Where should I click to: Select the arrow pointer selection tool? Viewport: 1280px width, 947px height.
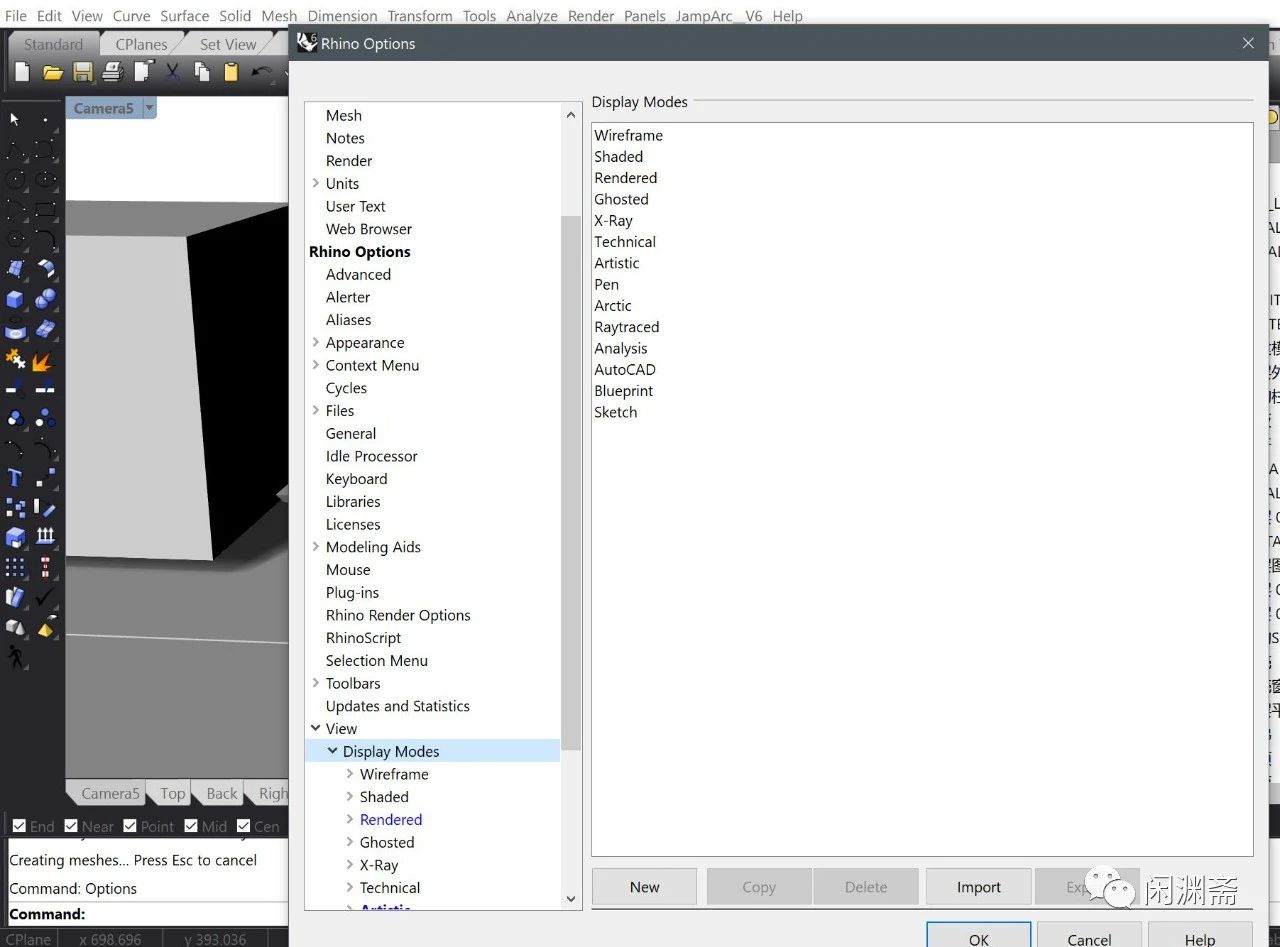pos(15,119)
